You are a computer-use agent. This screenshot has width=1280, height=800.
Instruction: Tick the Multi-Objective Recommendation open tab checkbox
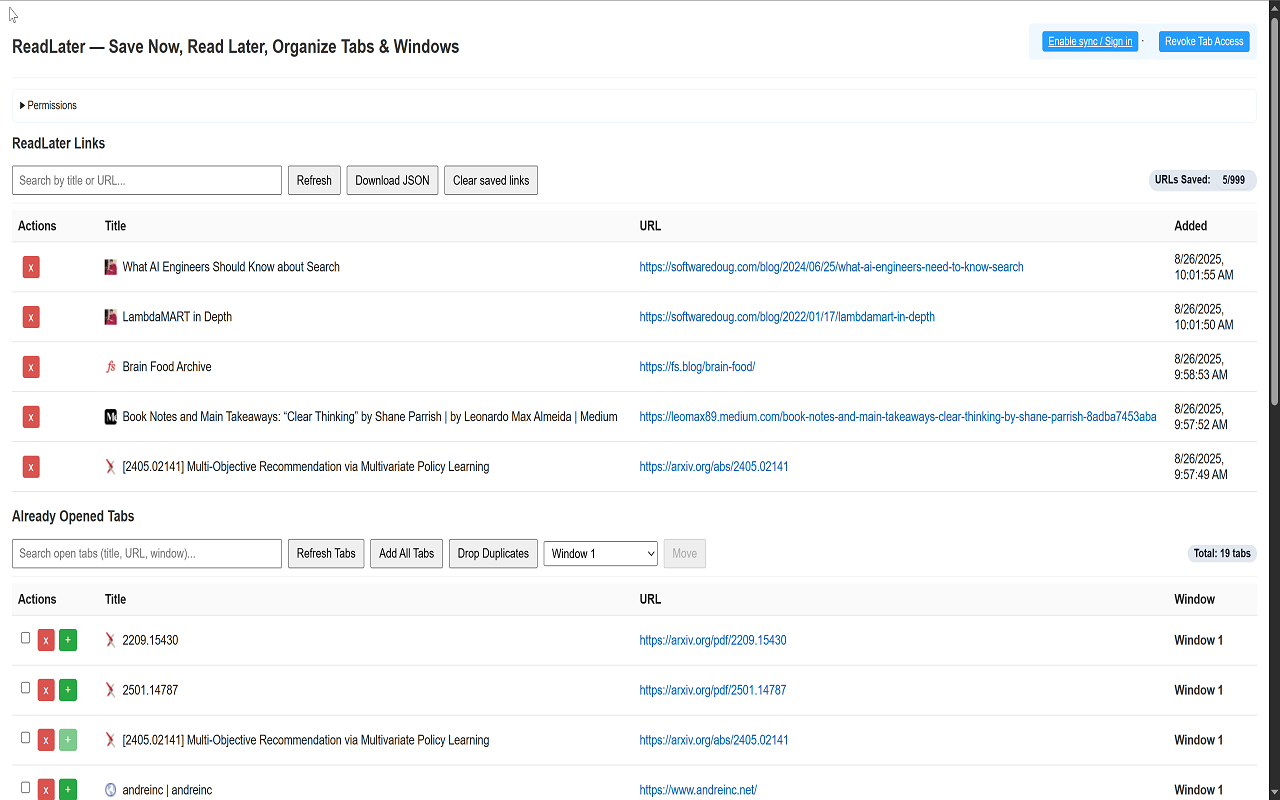(26, 738)
